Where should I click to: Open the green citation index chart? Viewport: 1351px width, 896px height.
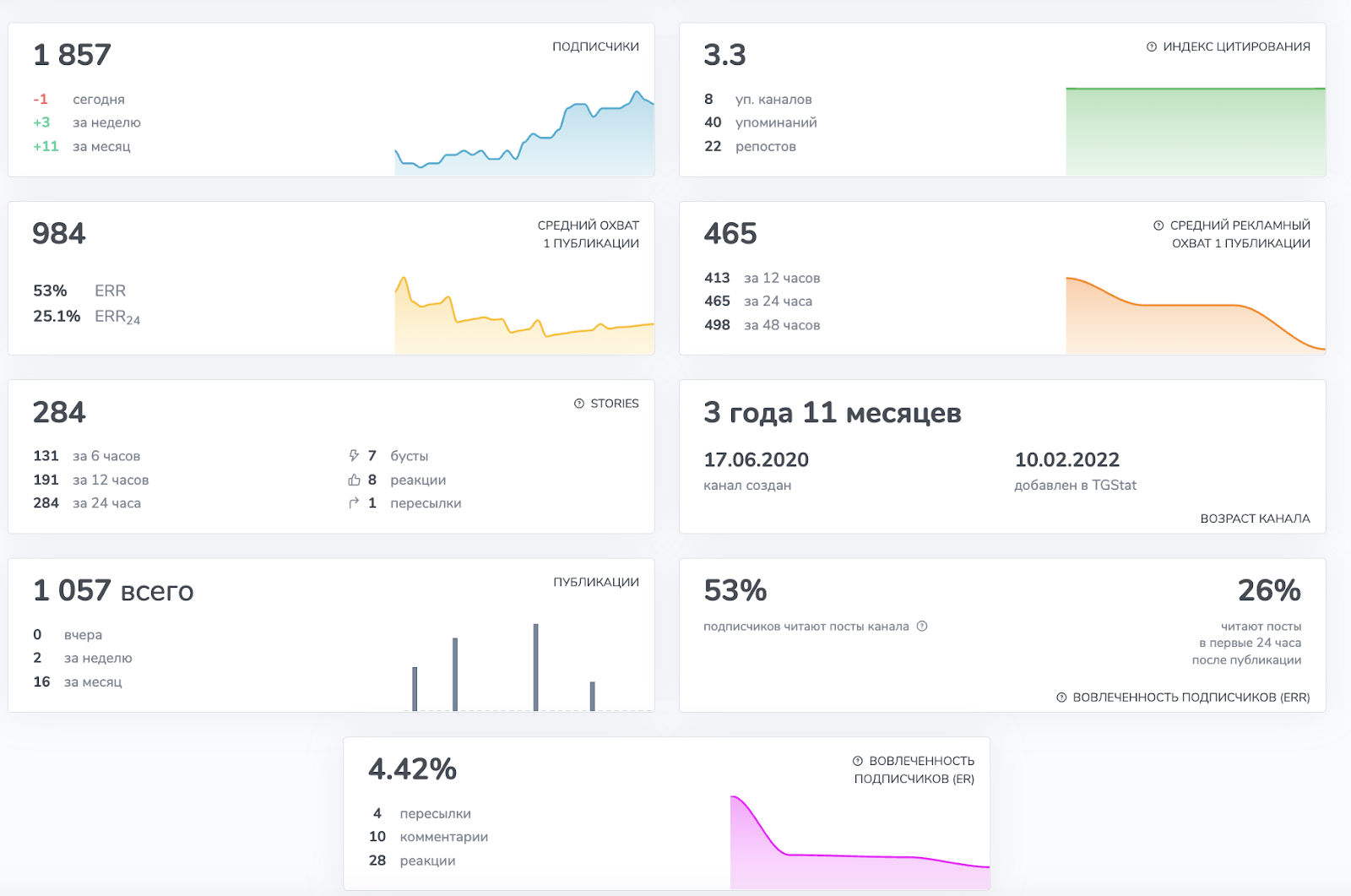click(1196, 131)
